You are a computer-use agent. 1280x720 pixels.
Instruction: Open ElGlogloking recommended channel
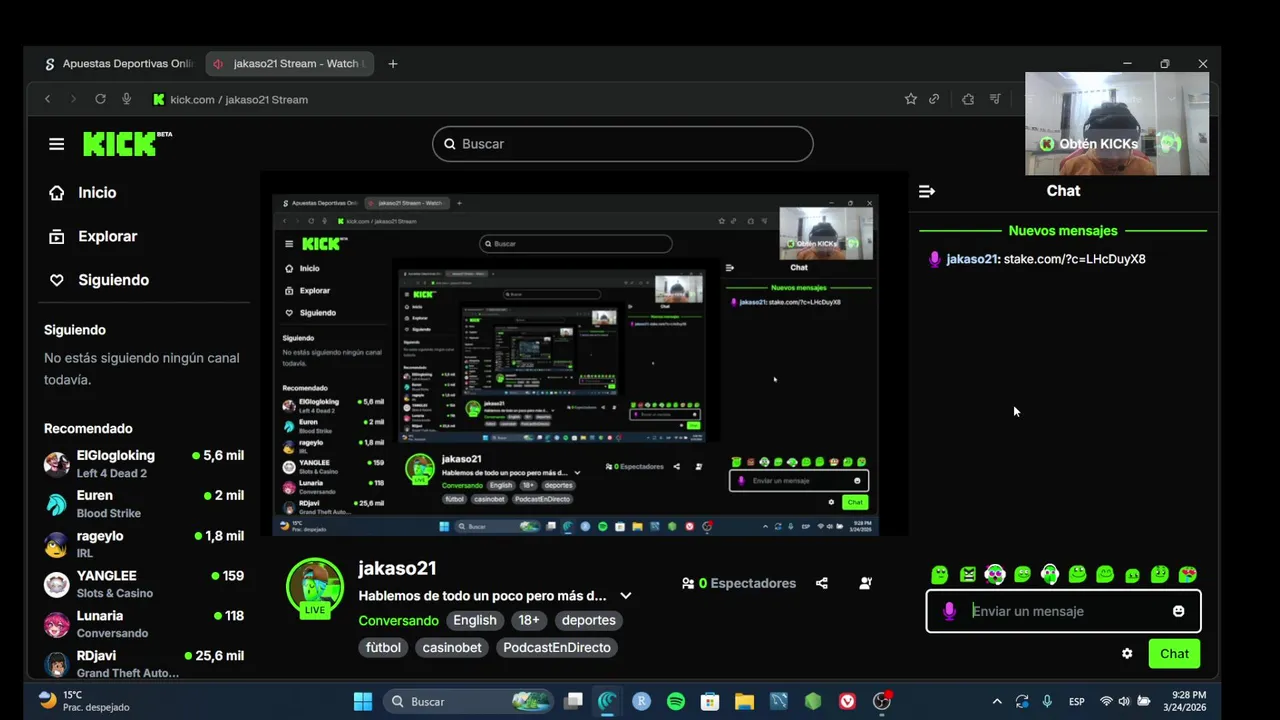point(144,464)
